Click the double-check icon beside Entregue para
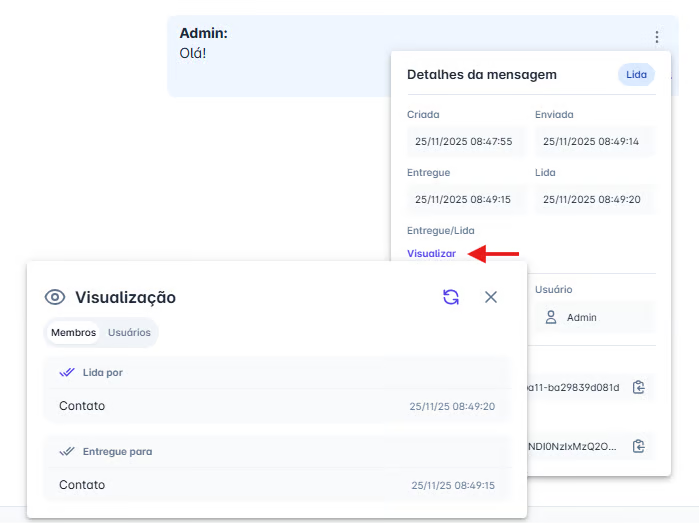The height and width of the screenshot is (523, 699). point(67,451)
